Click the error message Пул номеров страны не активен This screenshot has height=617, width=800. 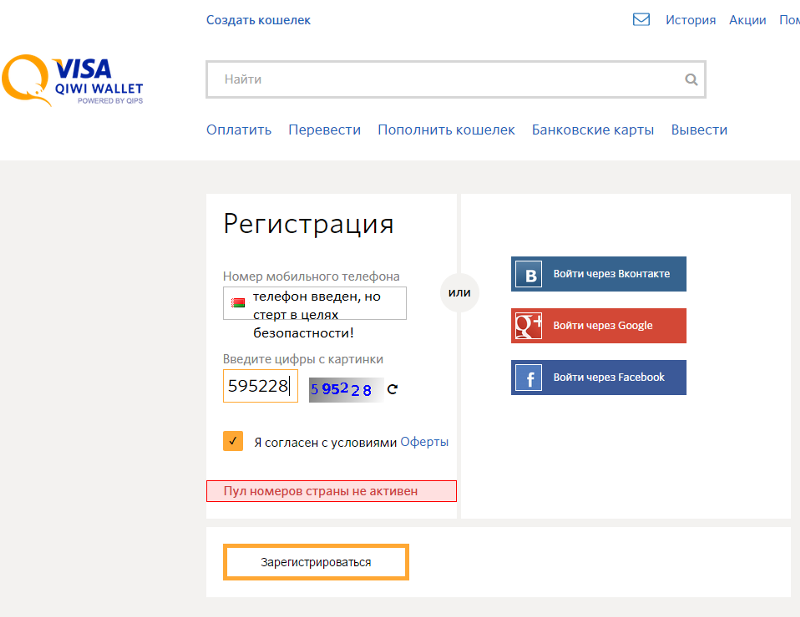(331, 491)
